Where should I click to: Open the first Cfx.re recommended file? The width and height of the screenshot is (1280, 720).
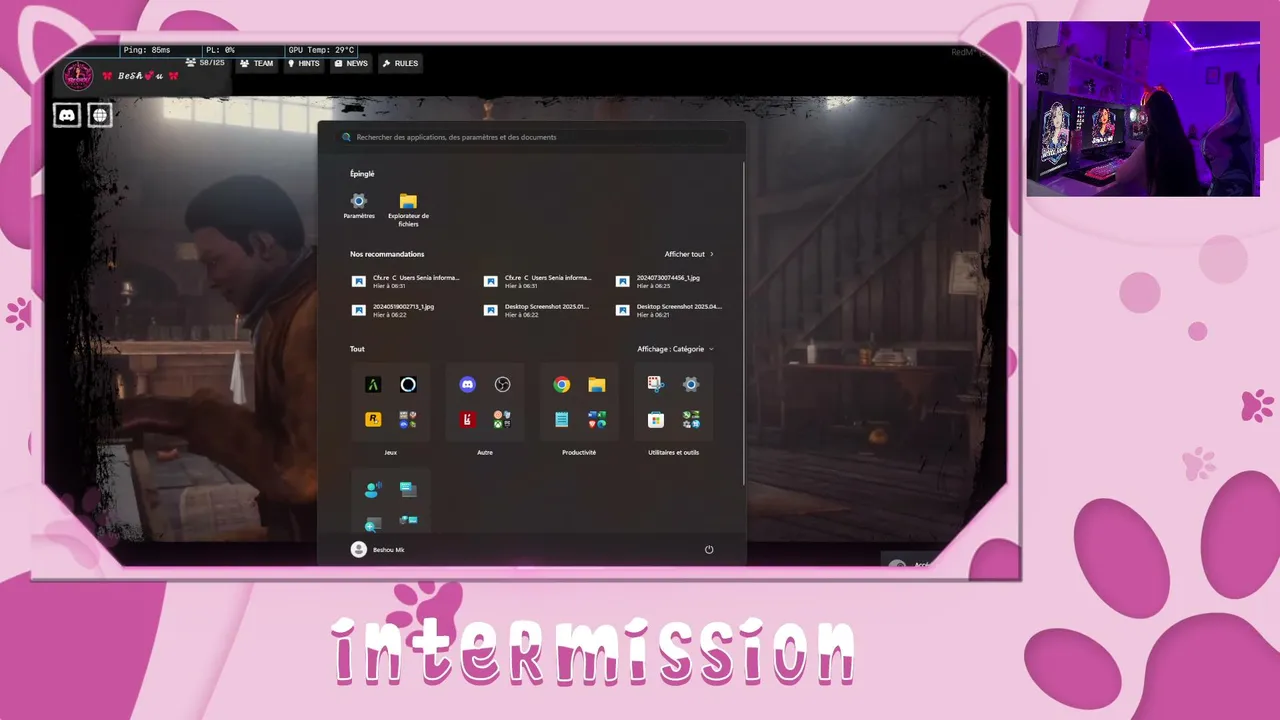(407, 282)
